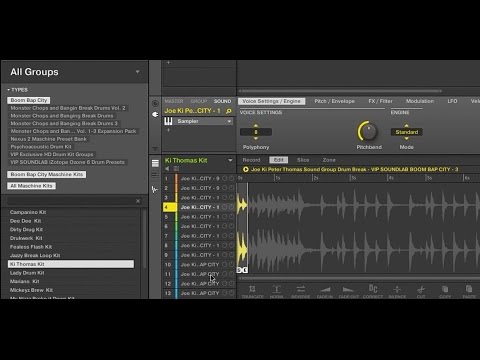480x360 pixels.
Task: Adjust the Pitchbend knob
Action: point(368,131)
